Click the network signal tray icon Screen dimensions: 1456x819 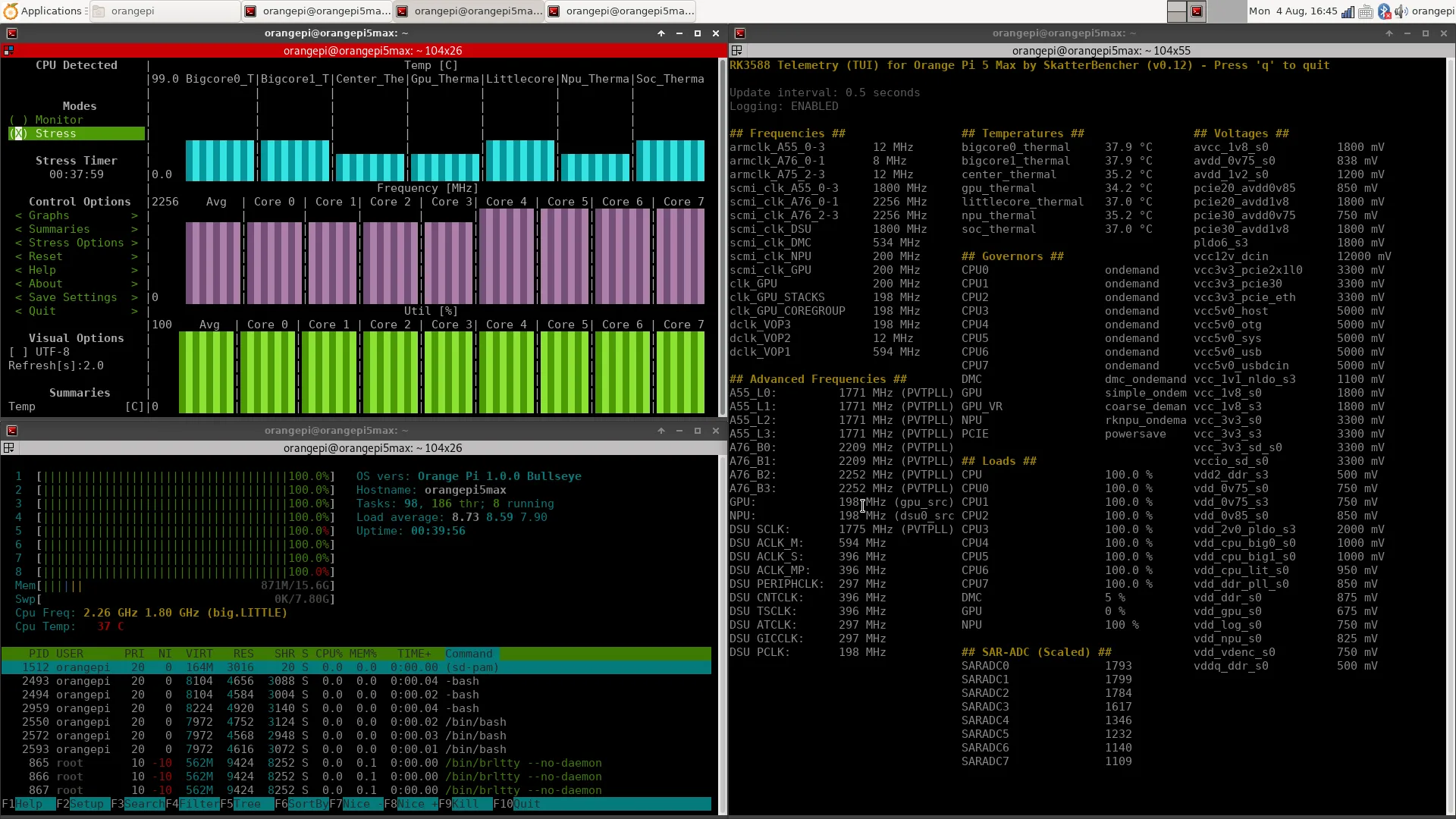pyautogui.click(x=1348, y=11)
